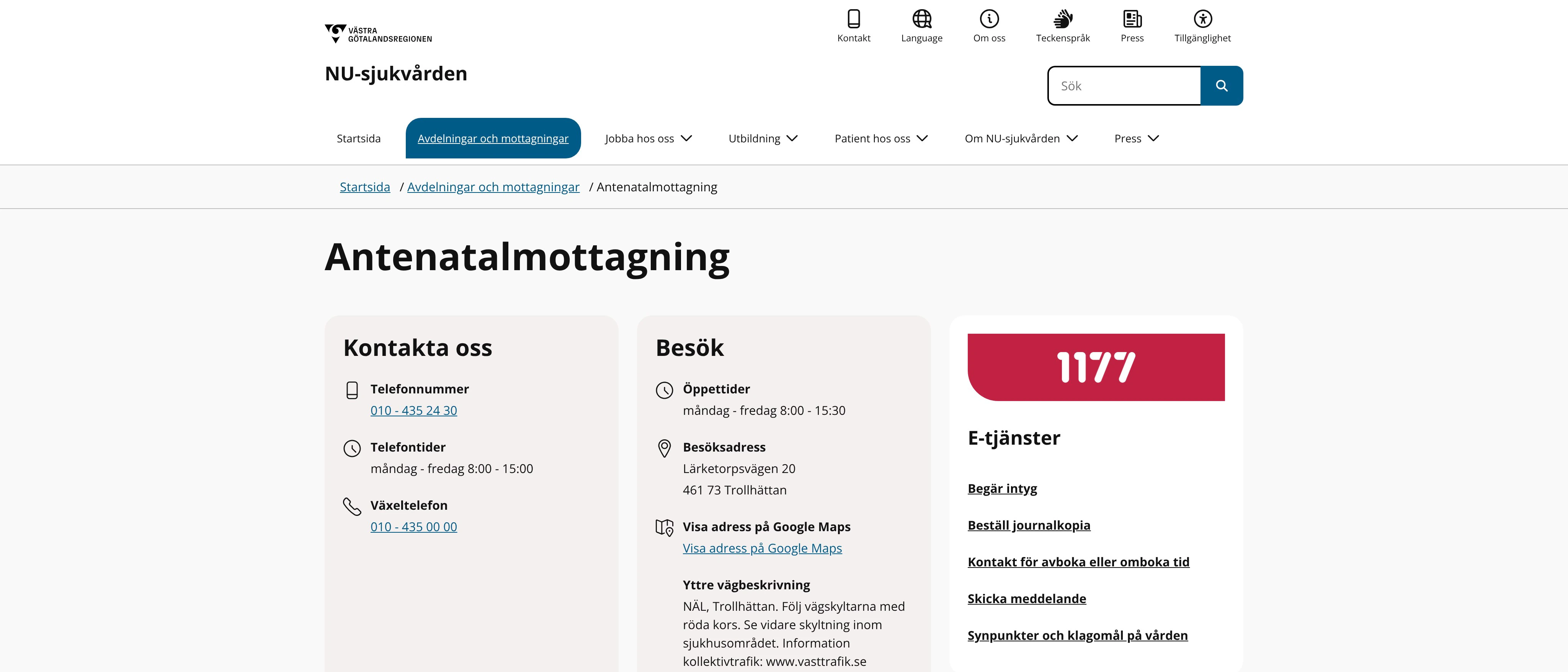
Task: Open the Skicka meddelande link
Action: tap(1026, 599)
